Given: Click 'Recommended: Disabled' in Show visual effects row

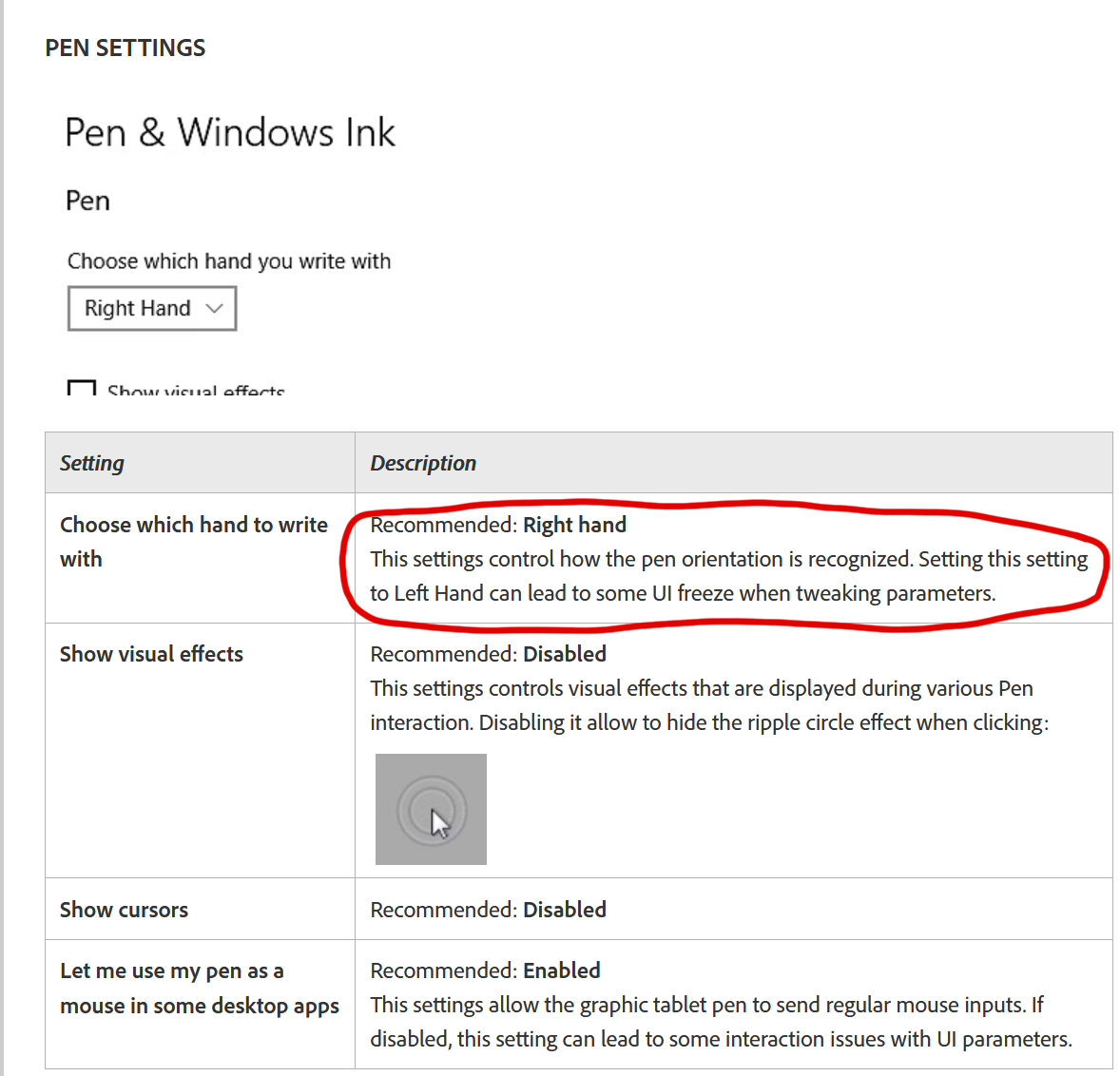Looking at the screenshot, I should tap(488, 654).
